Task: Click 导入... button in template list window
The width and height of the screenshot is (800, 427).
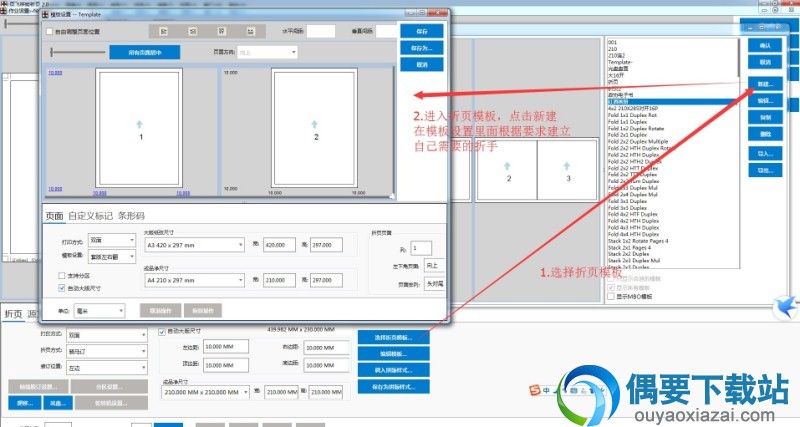Action: click(x=765, y=153)
